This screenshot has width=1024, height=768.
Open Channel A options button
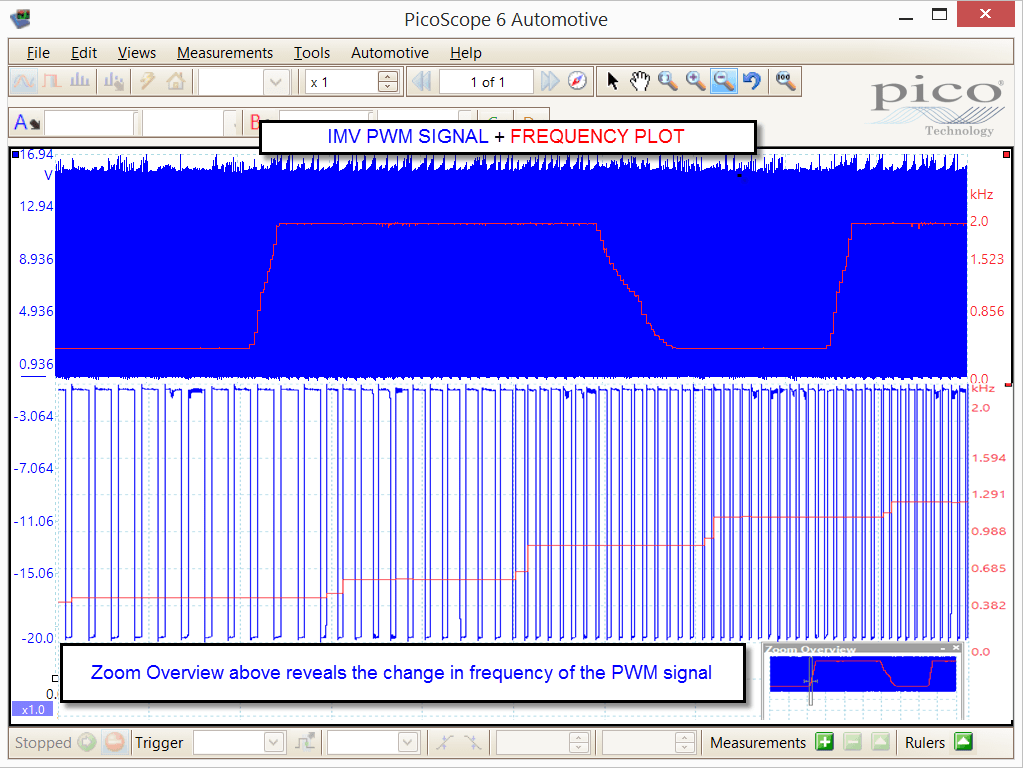point(27,123)
